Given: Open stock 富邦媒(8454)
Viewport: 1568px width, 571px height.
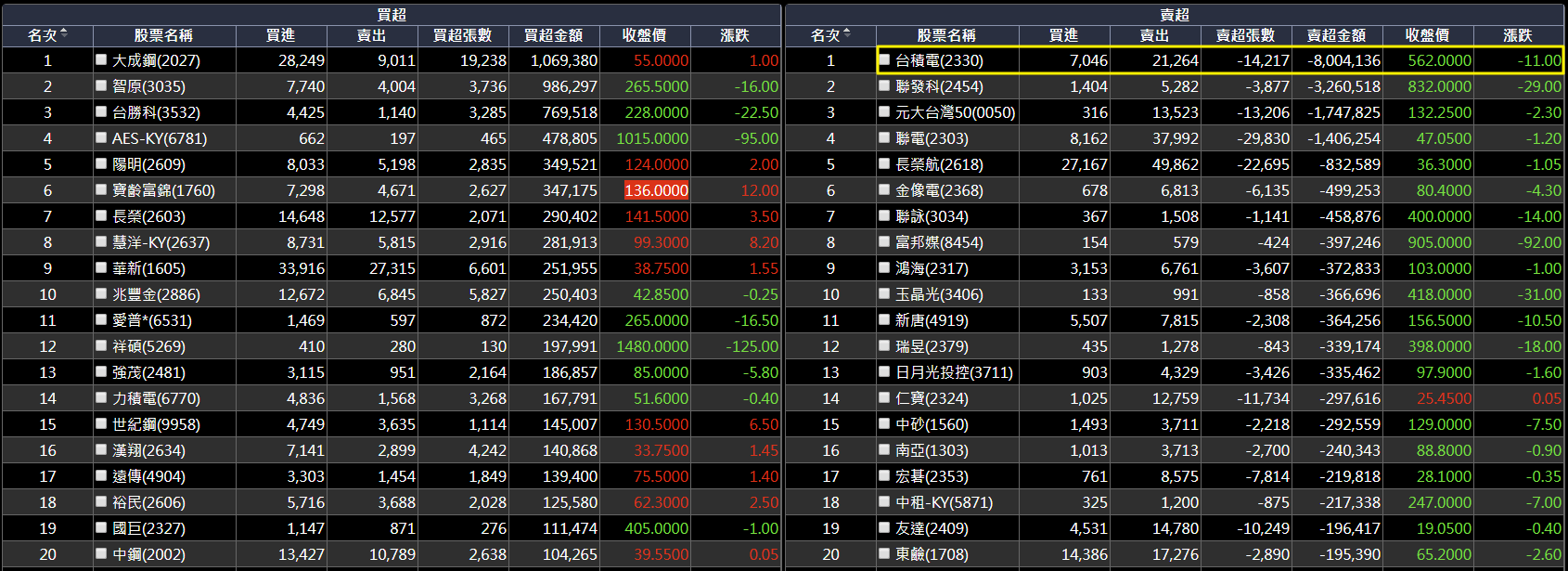Looking at the screenshot, I should pyautogui.click(x=939, y=242).
